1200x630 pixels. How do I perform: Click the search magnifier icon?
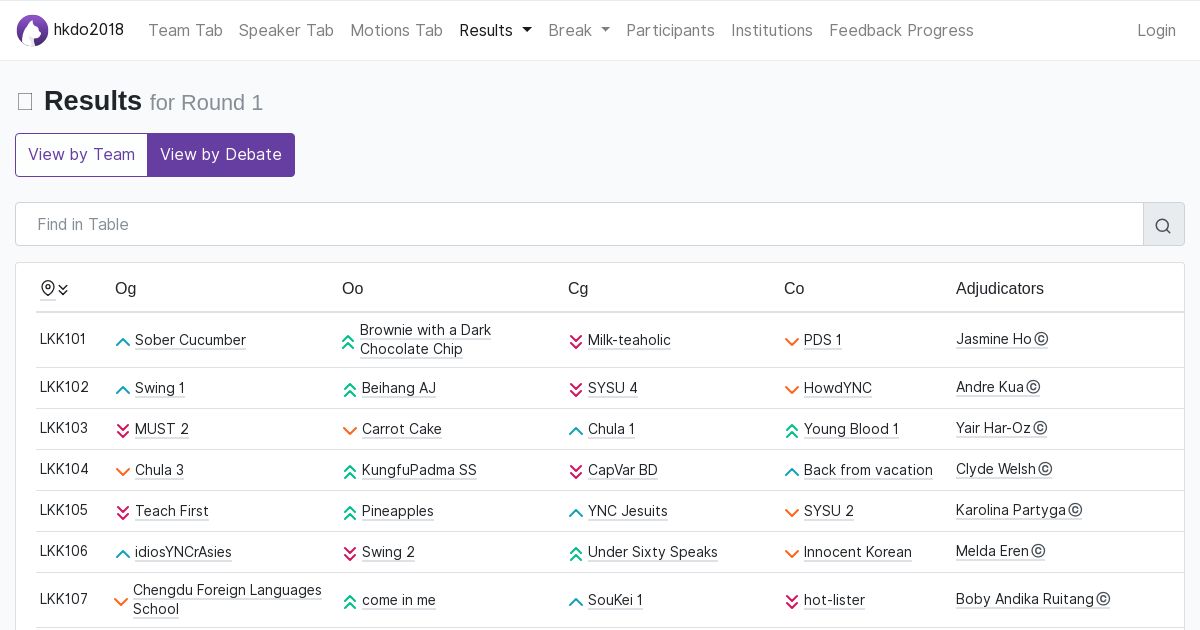(1163, 225)
